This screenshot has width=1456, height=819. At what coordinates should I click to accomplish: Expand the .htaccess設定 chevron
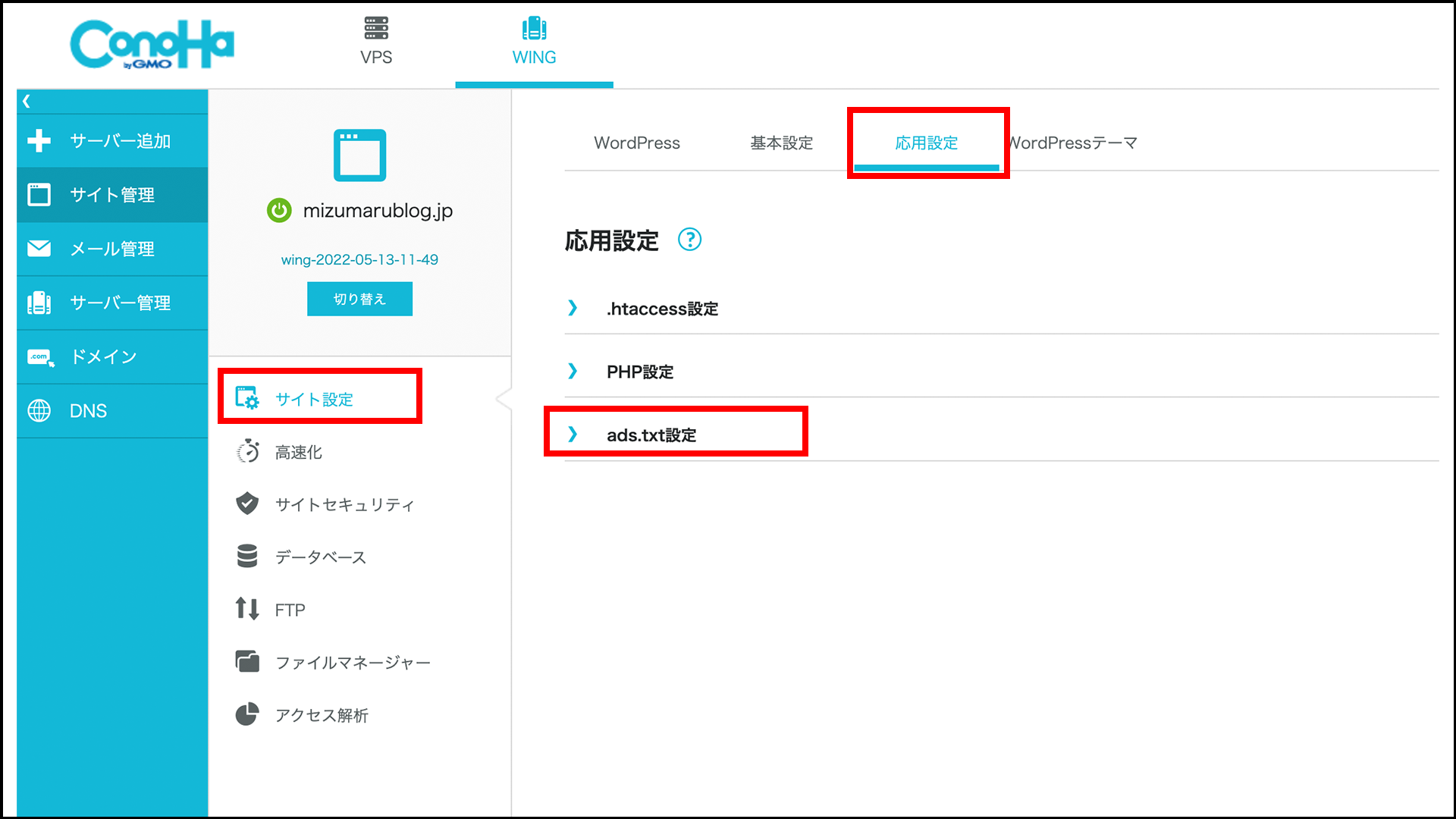pyautogui.click(x=573, y=308)
